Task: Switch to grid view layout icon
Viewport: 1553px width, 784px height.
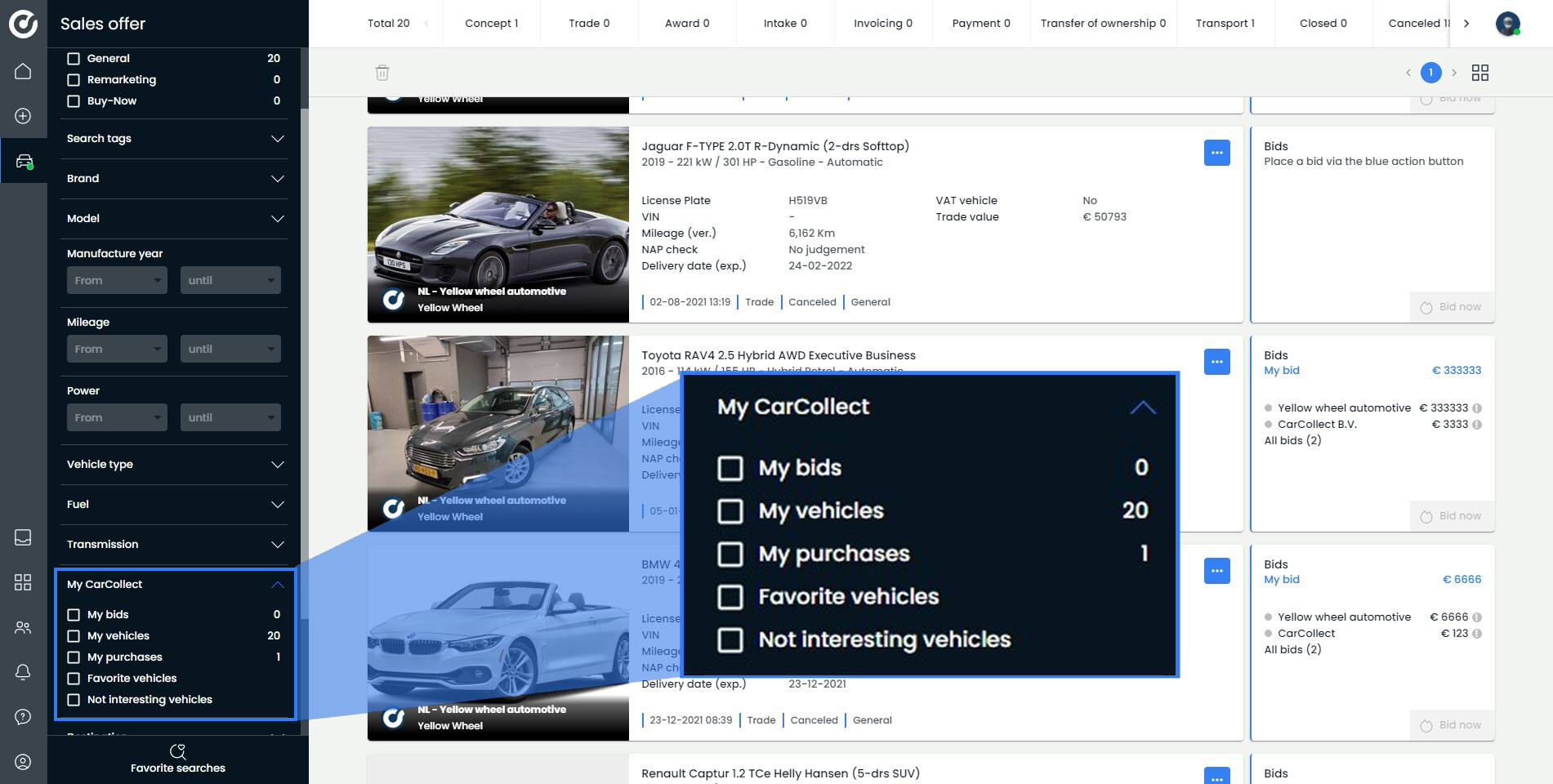Action: tap(1479, 73)
